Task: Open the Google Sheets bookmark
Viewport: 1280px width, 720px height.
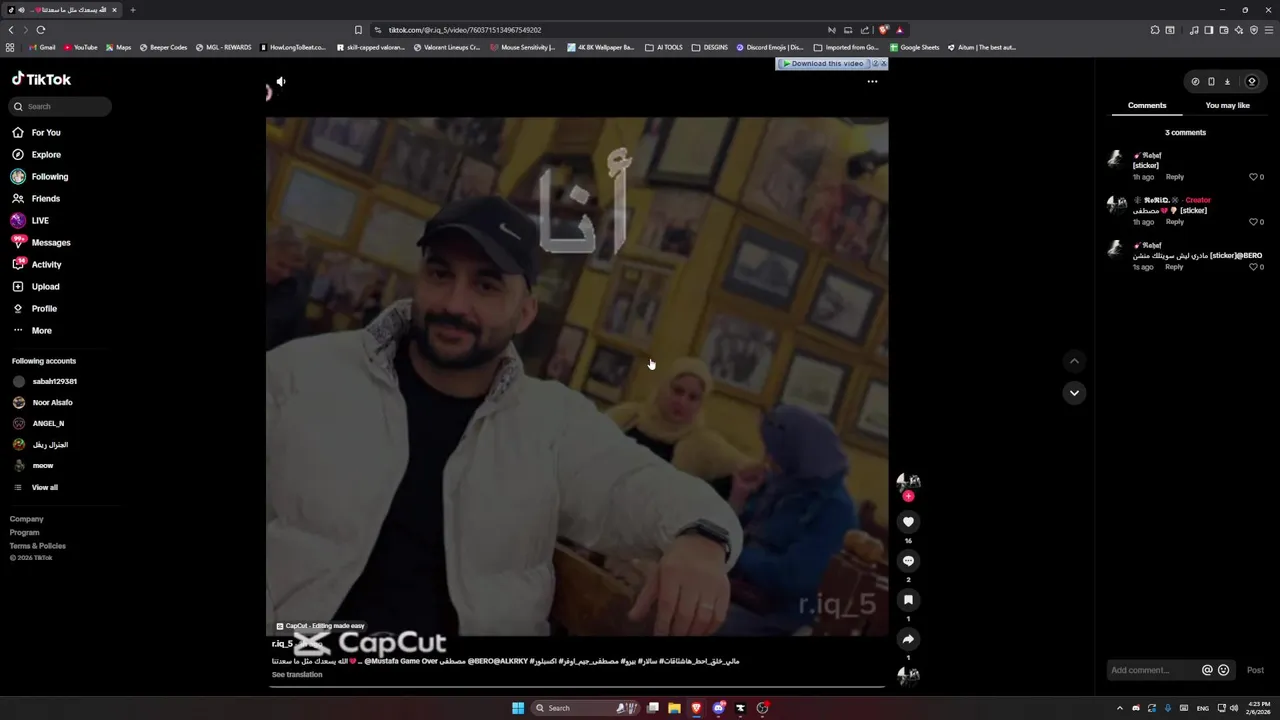Action: (915, 47)
